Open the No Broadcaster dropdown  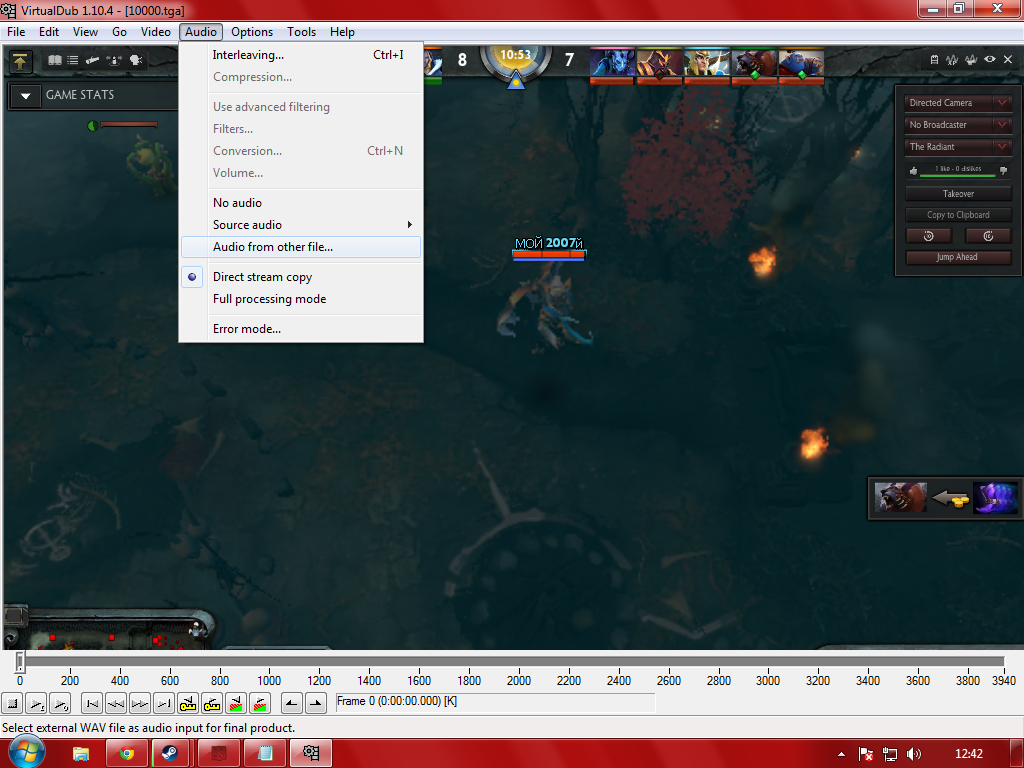click(x=958, y=125)
